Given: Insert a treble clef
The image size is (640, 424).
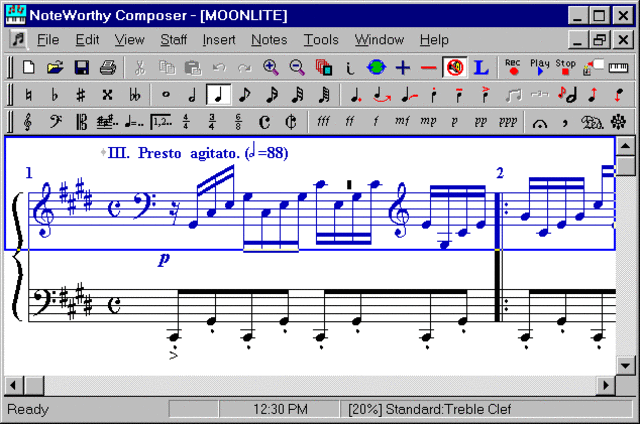Looking at the screenshot, I should point(28,122).
